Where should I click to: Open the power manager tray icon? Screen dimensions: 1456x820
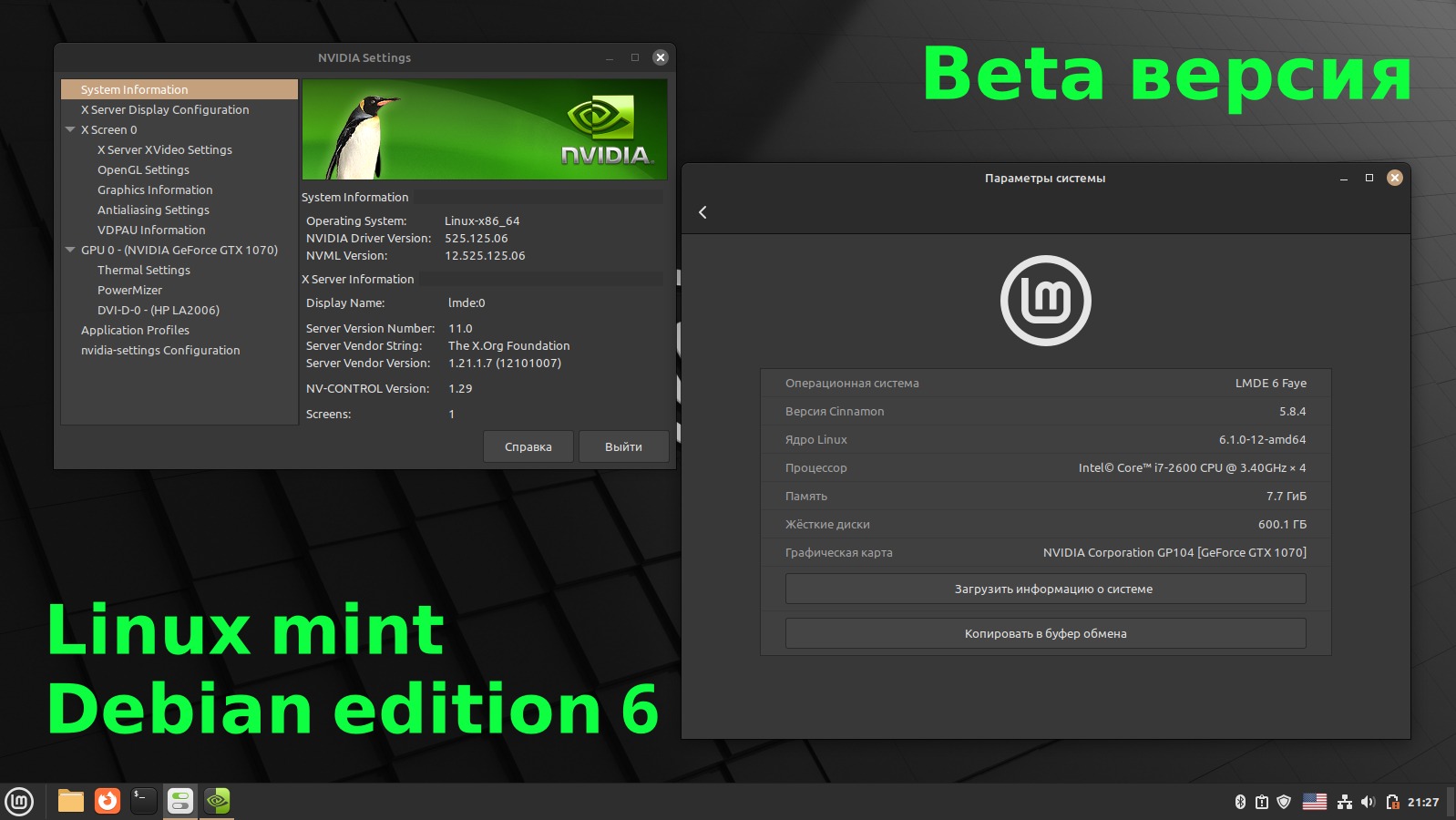click(x=1392, y=802)
